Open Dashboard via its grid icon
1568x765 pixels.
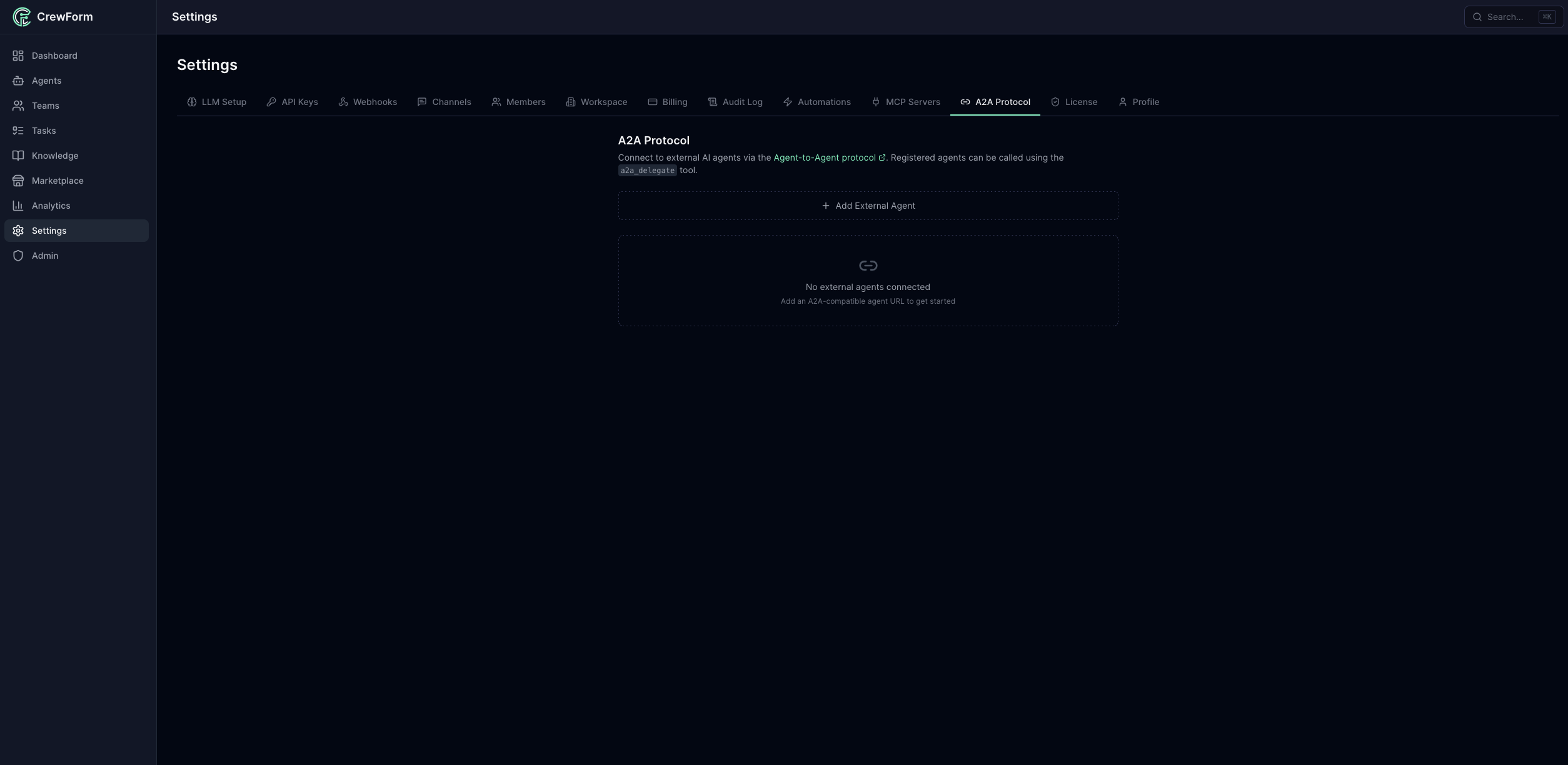tap(18, 56)
